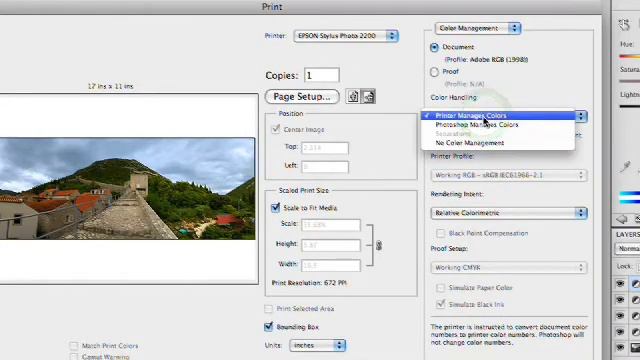Hide the bottom image layer via eye icon
Image resolution: width=640 pixels, height=360 pixels.
(x=620, y=347)
